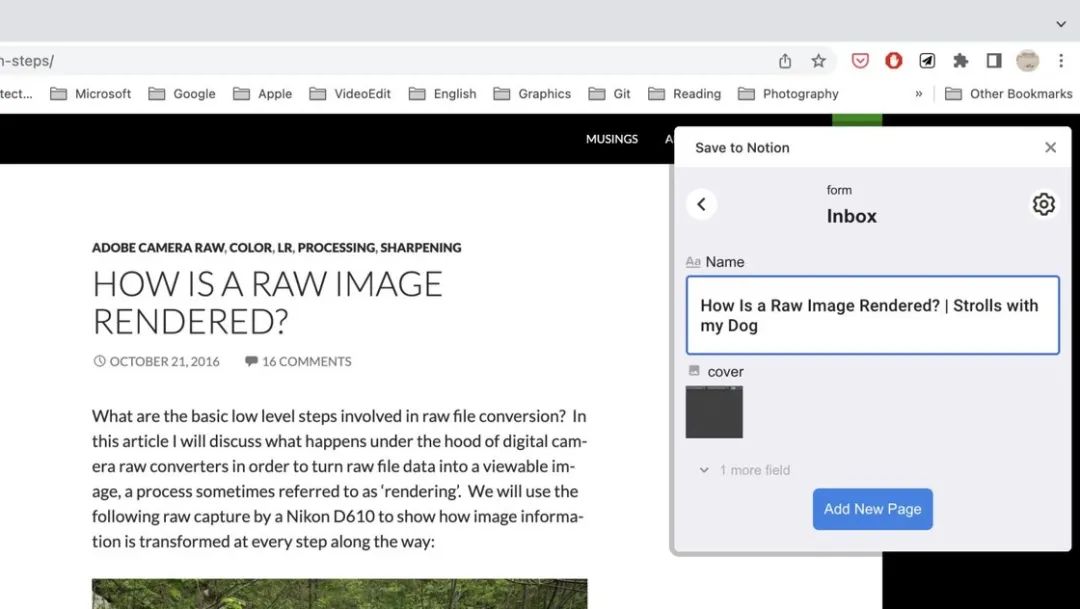Open the user profile avatar
1080x609 pixels.
[1027, 61]
